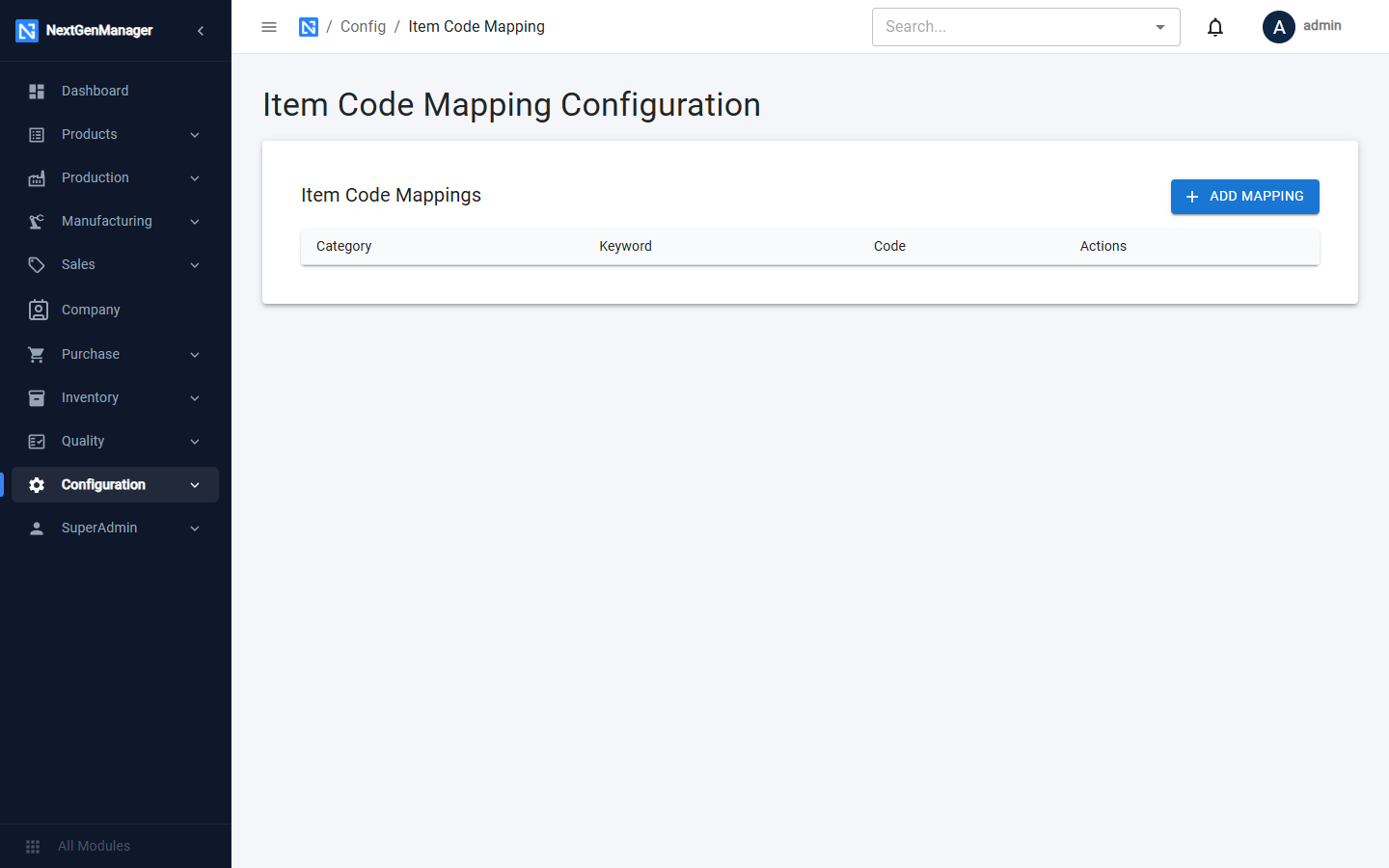Follow the Config breadcrumb link
1389x868 pixels.
[363, 27]
